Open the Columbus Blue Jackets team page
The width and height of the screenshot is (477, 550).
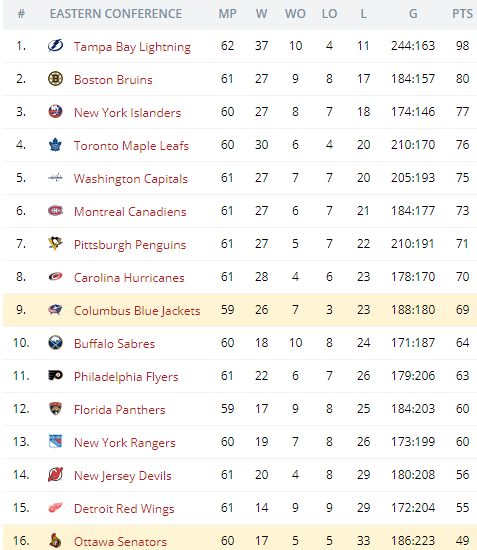[x=137, y=310]
